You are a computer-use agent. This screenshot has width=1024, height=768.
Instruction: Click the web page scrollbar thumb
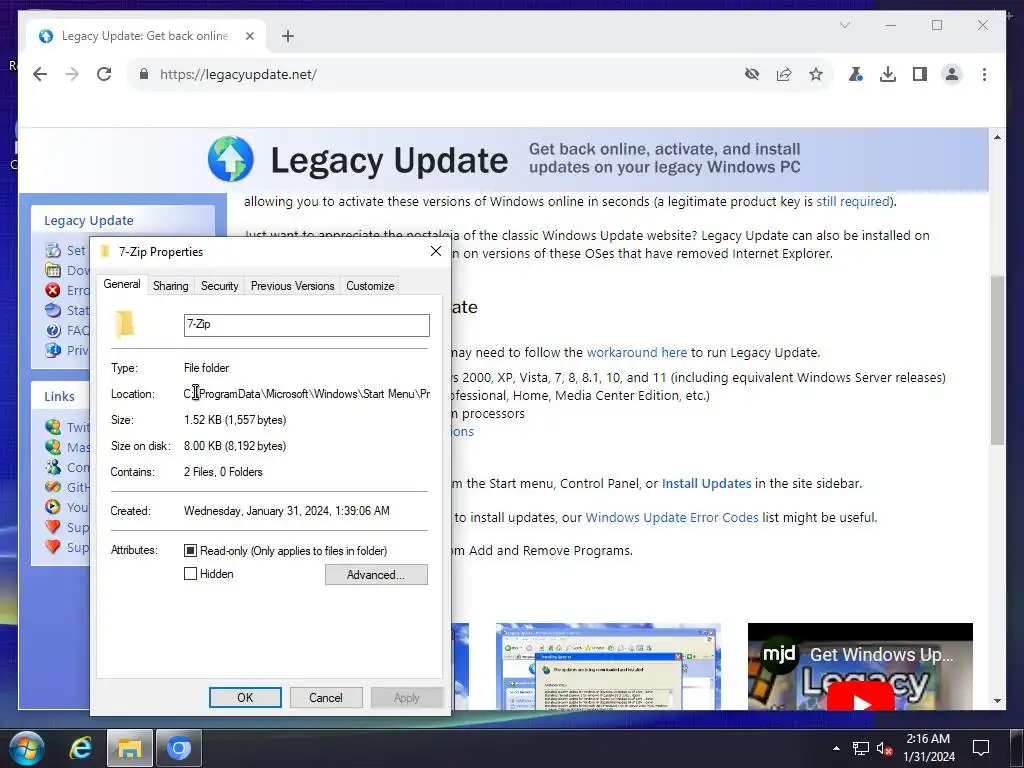click(x=997, y=360)
